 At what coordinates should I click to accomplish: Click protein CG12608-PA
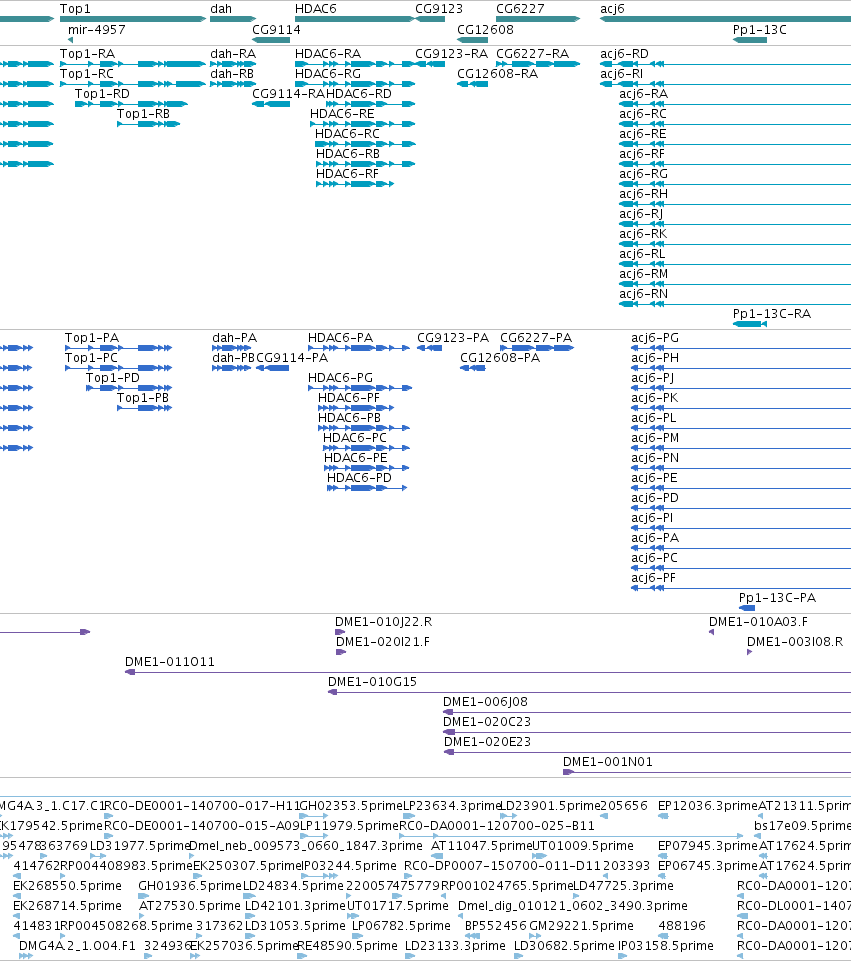point(472,368)
